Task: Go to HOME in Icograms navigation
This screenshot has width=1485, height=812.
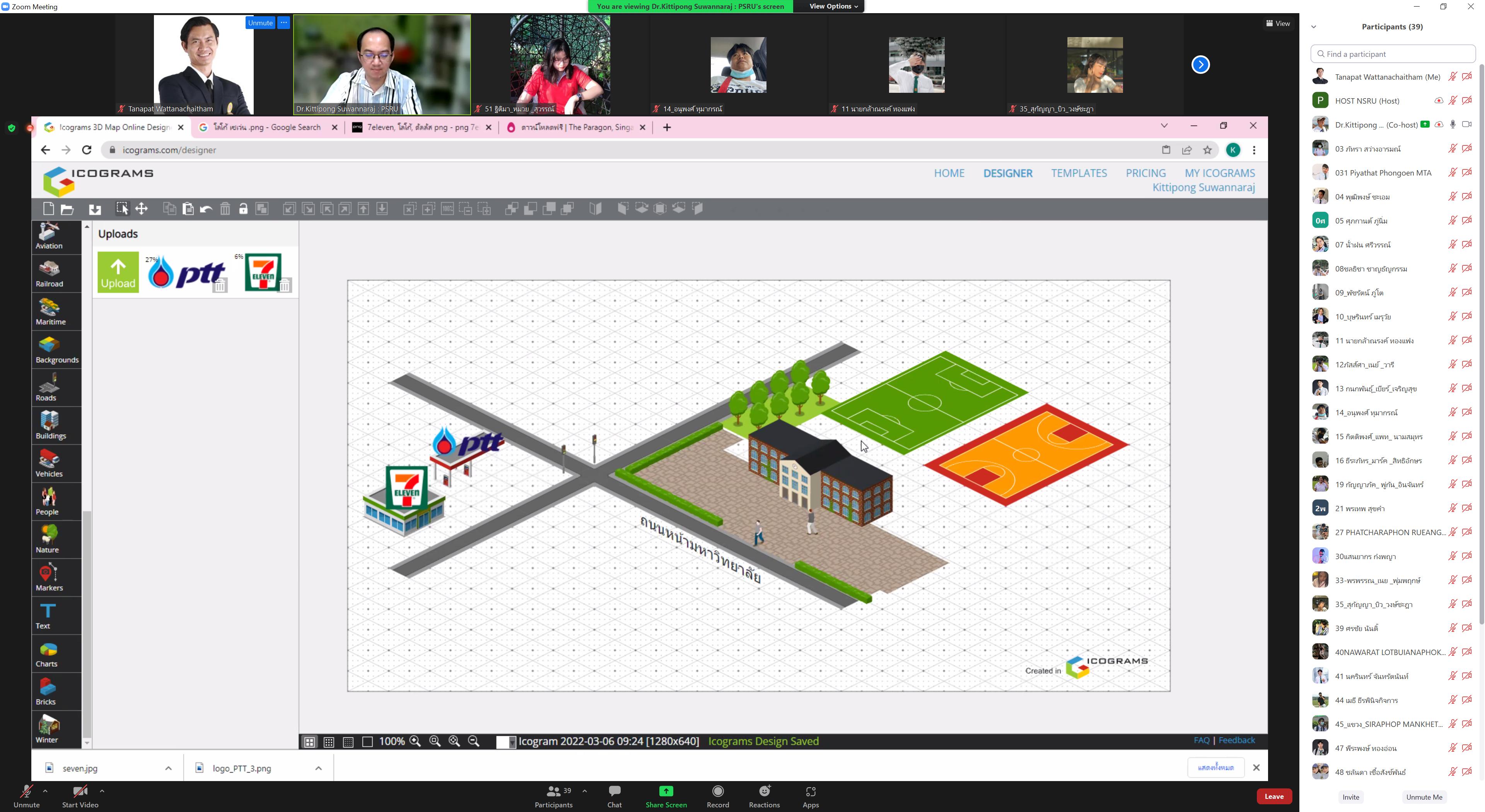Action: coord(949,173)
